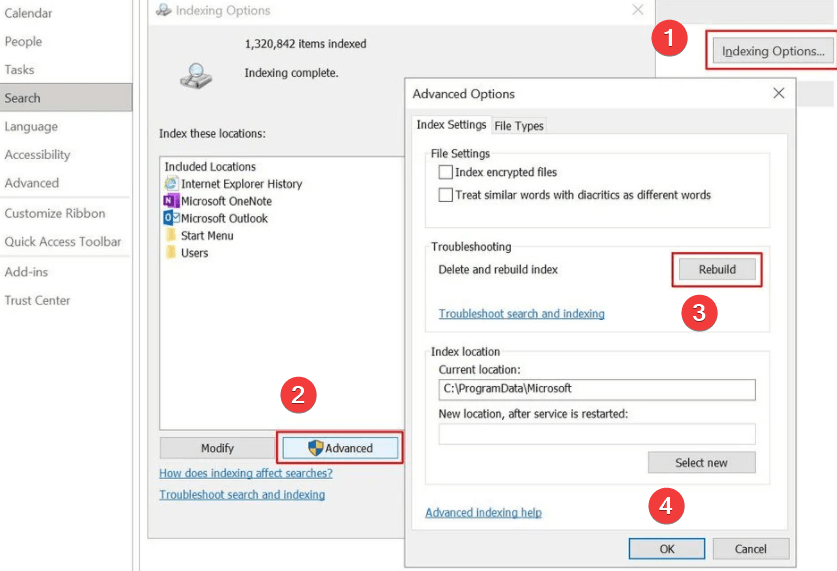Image resolution: width=837 pixels, height=571 pixels.
Task: Switch to the File Types tab
Action: coord(518,125)
